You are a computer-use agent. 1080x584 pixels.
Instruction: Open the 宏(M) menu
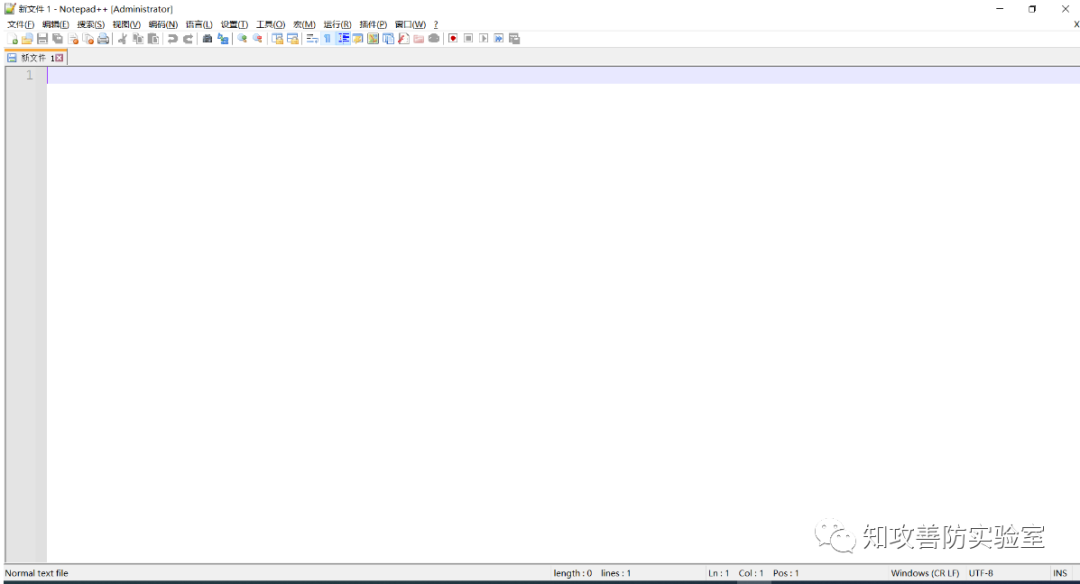coord(304,24)
